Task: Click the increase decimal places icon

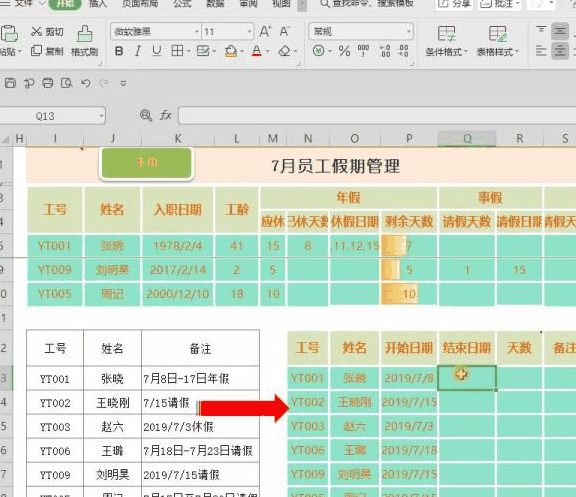Action: coord(385,51)
